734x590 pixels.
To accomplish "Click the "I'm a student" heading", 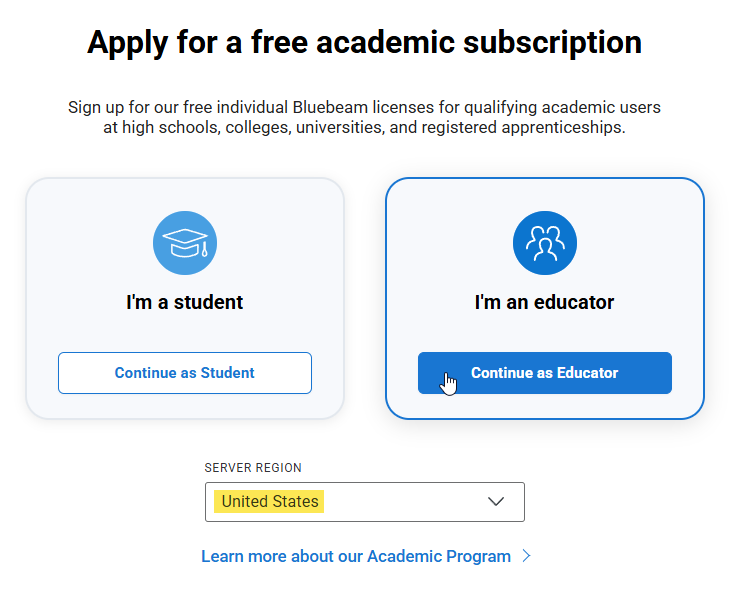I will click(185, 302).
